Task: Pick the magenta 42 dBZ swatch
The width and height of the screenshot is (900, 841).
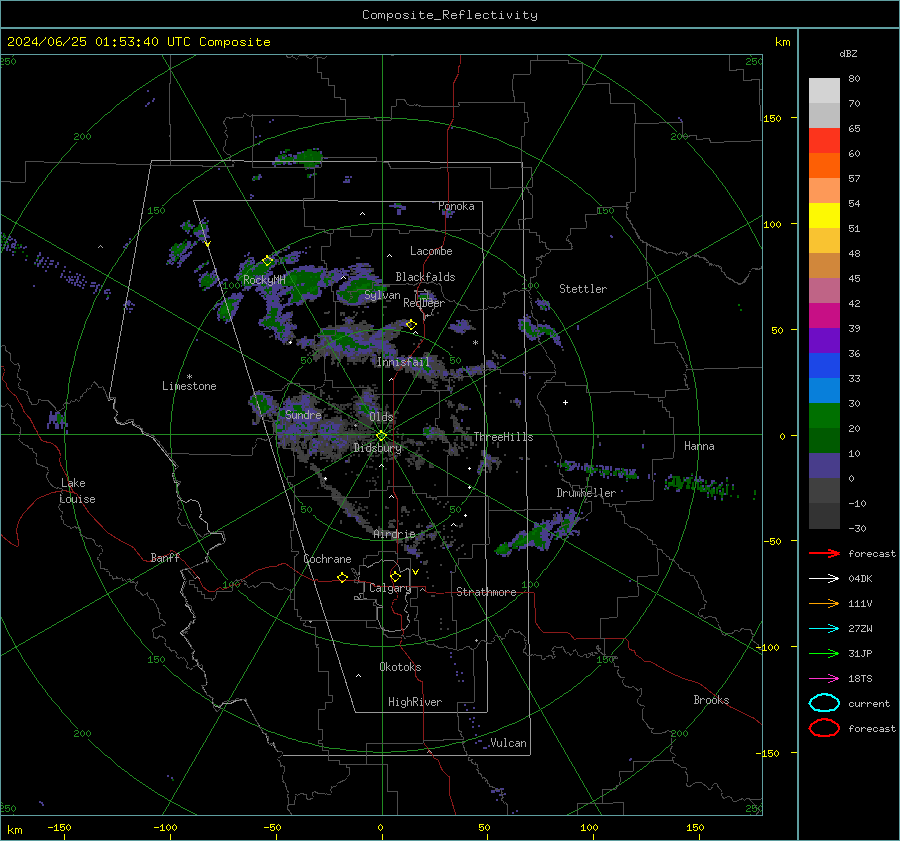Action: click(x=824, y=315)
